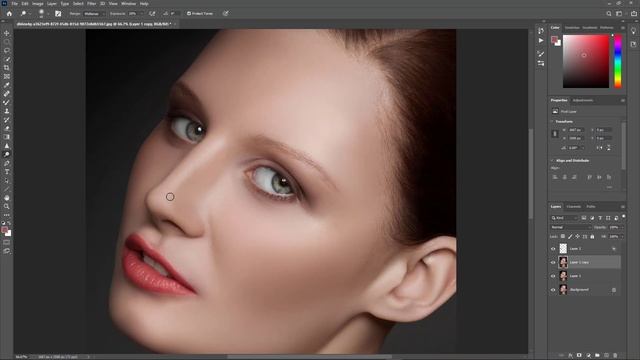Open the layer blend mode dropdown

[x=571, y=227]
